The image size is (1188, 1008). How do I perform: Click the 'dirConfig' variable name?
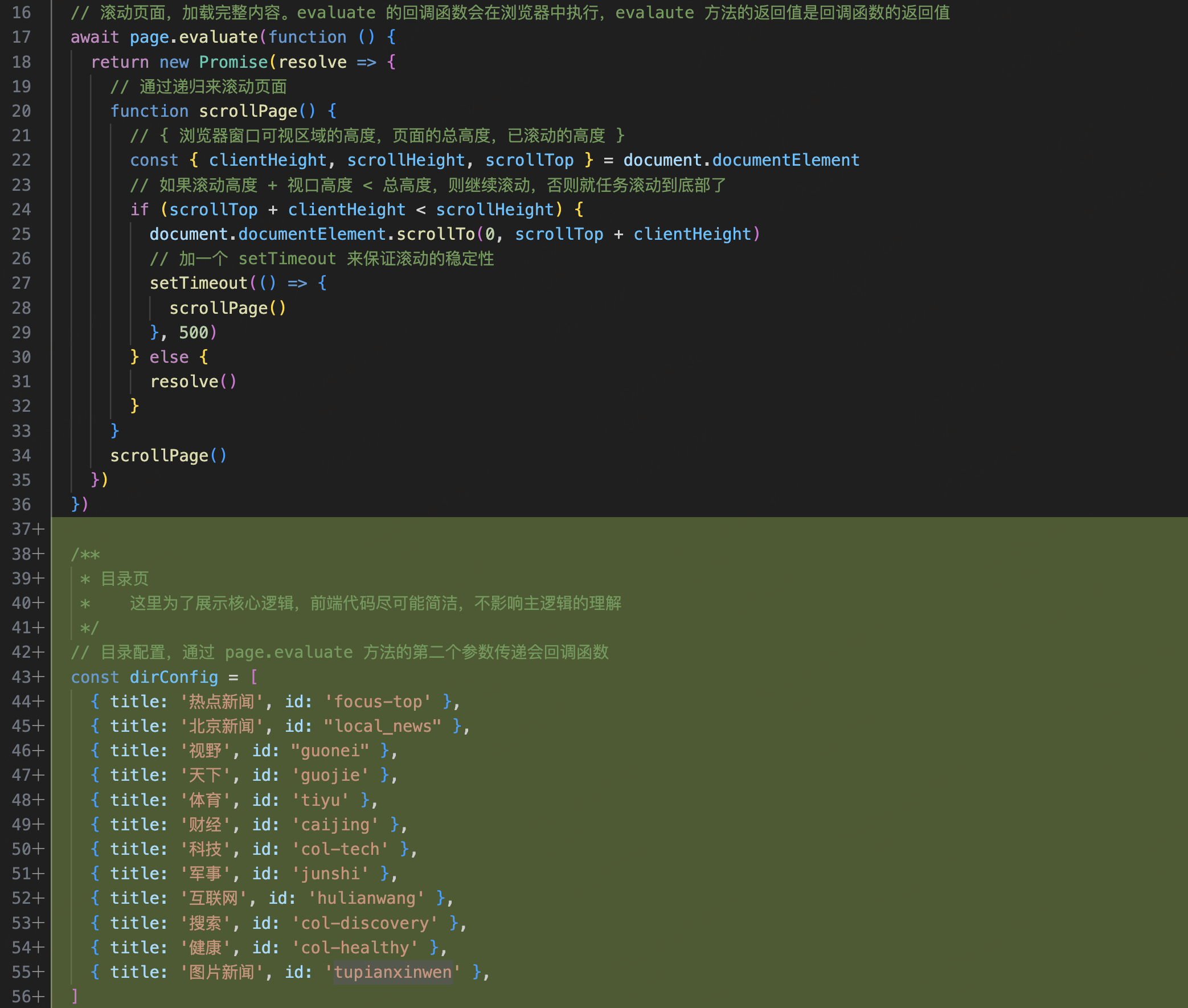[x=174, y=677]
